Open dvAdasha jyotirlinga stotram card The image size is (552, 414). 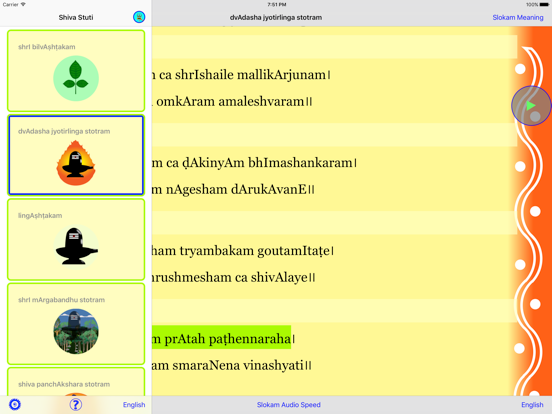tap(76, 155)
